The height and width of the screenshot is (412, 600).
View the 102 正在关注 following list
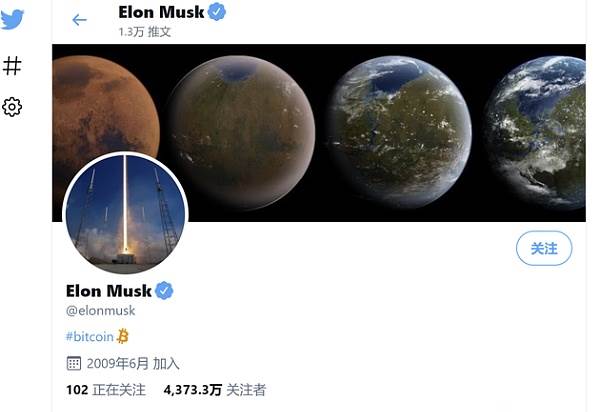click(x=106, y=390)
